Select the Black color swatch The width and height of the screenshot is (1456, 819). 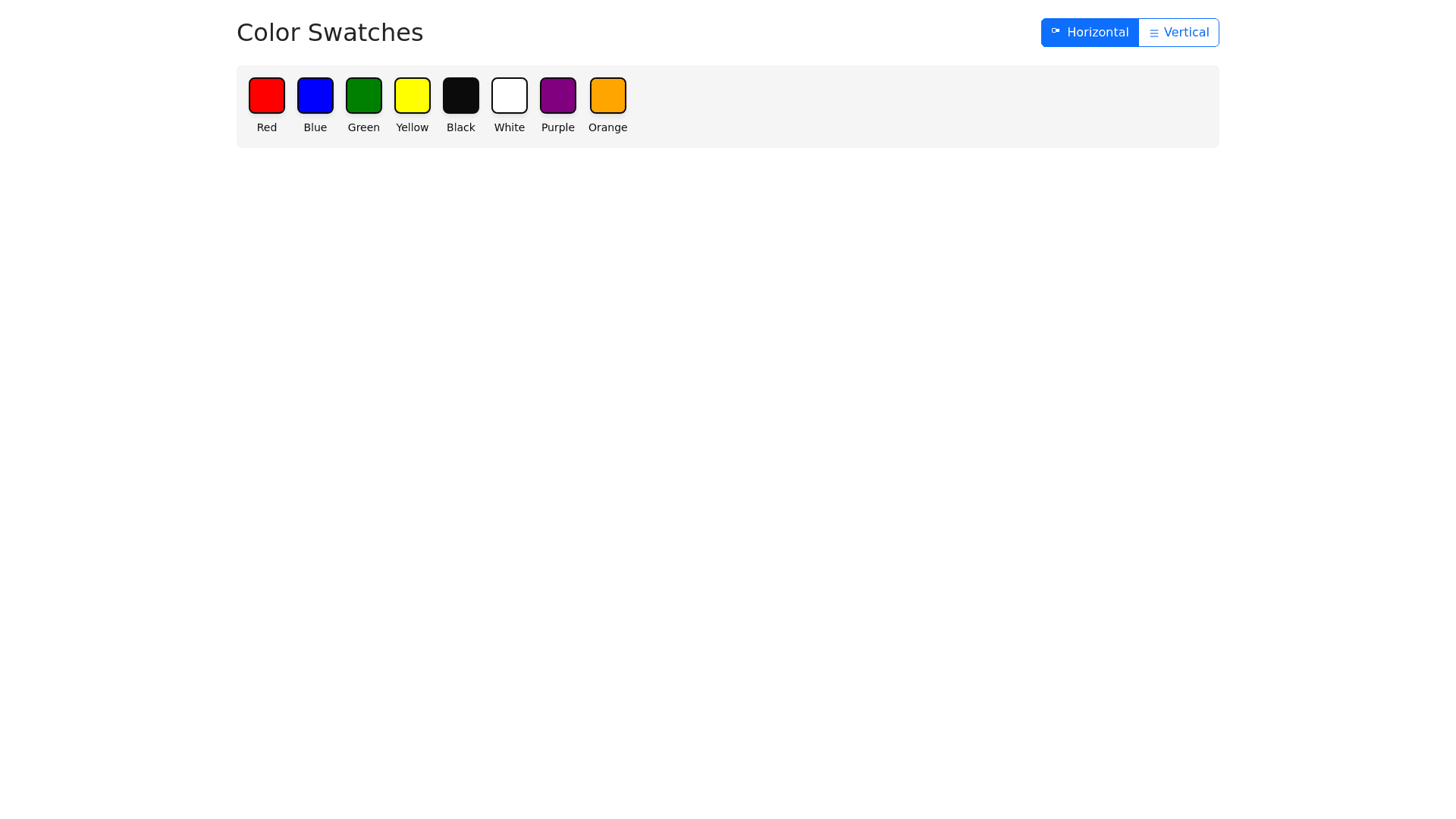(x=461, y=96)
